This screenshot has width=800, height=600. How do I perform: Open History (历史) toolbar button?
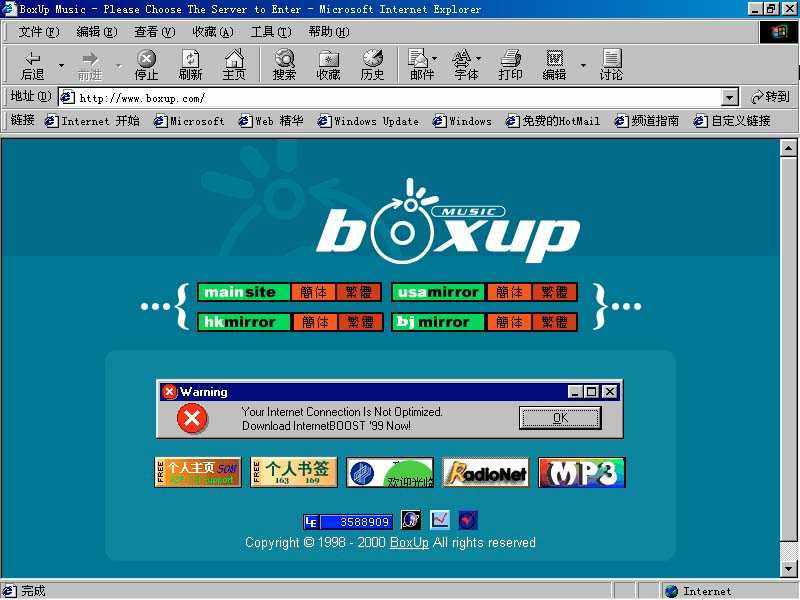372,65
